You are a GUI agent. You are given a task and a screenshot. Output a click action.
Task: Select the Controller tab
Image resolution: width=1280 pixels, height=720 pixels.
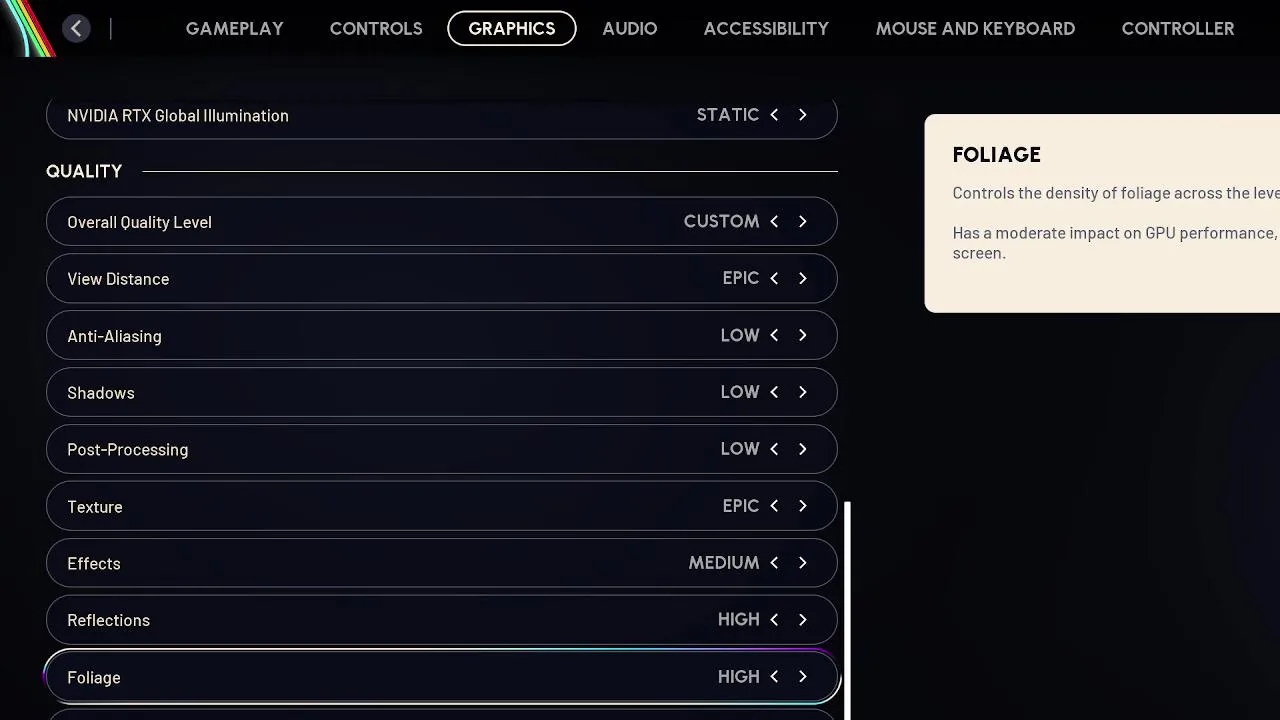(x=1177, y=29)
